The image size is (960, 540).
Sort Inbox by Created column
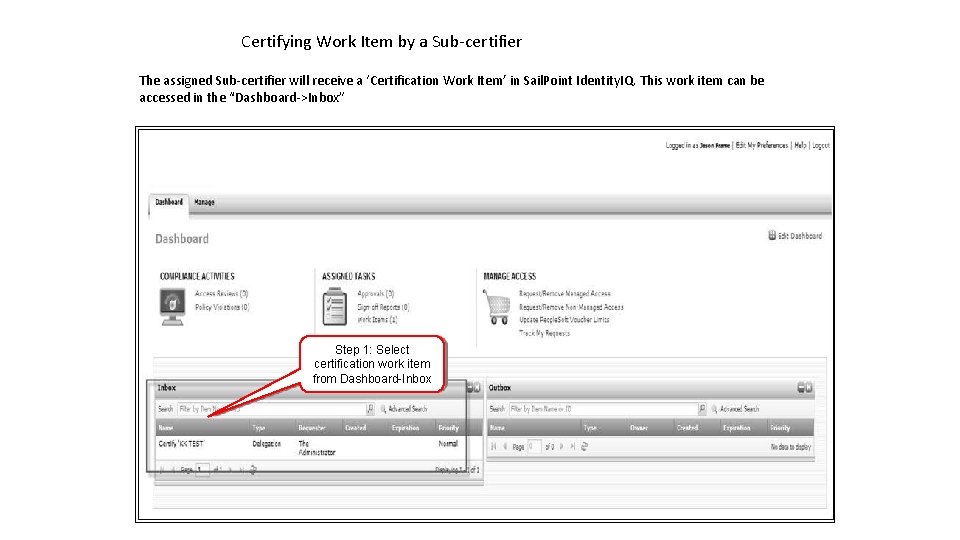coord(356,428)
